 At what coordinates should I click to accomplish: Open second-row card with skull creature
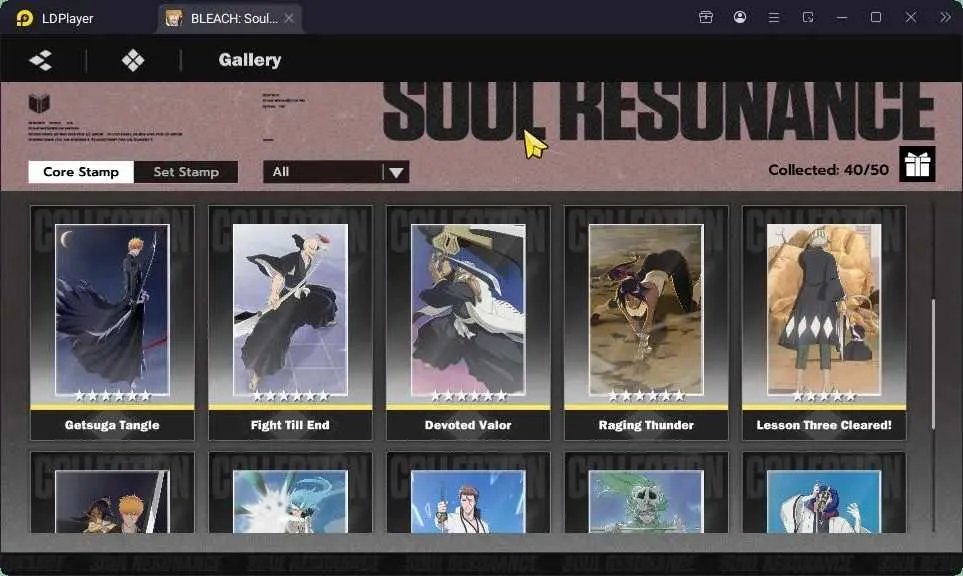[x=646, y=493]
